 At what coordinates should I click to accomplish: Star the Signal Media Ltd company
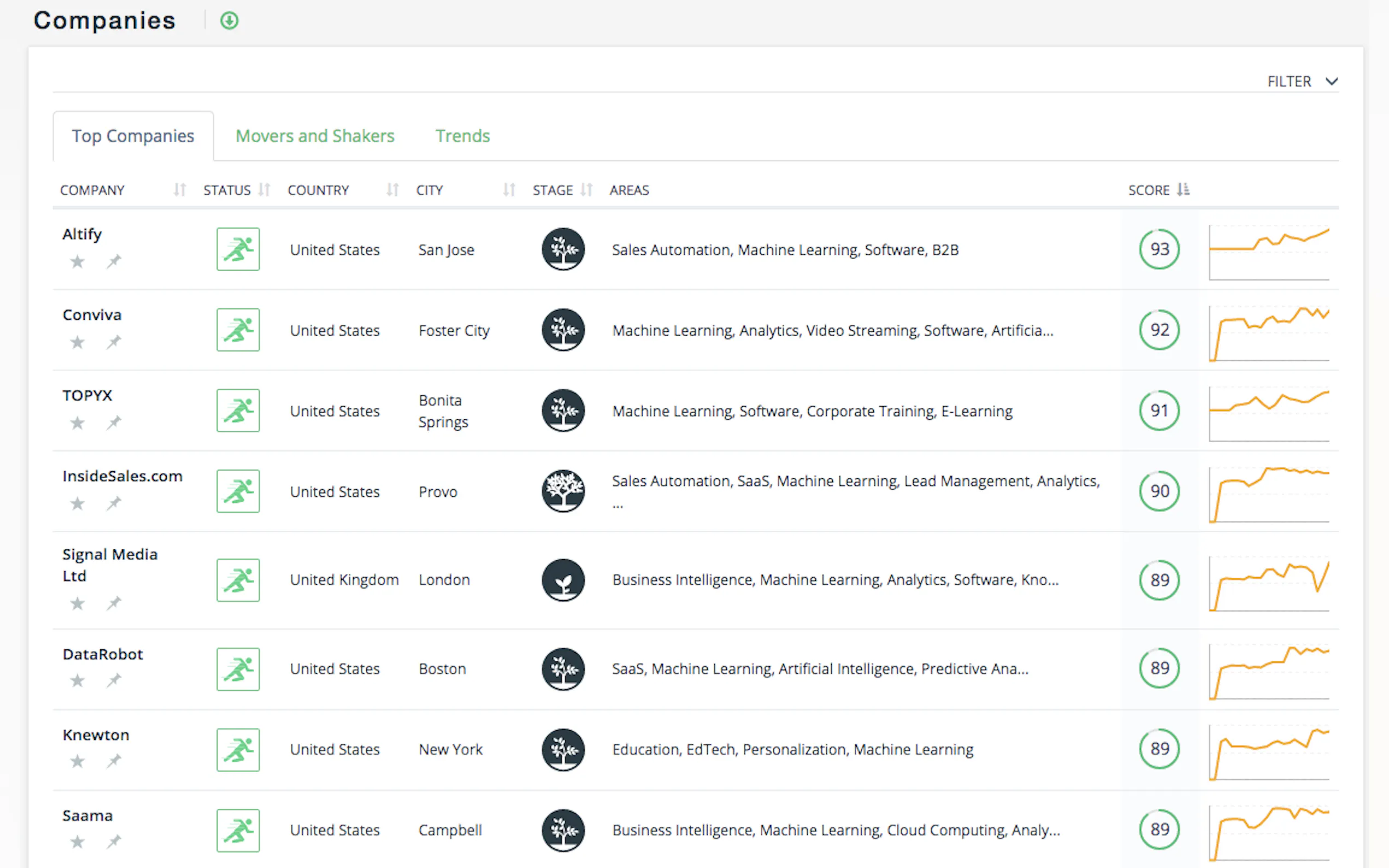click(x=77, y=603)
